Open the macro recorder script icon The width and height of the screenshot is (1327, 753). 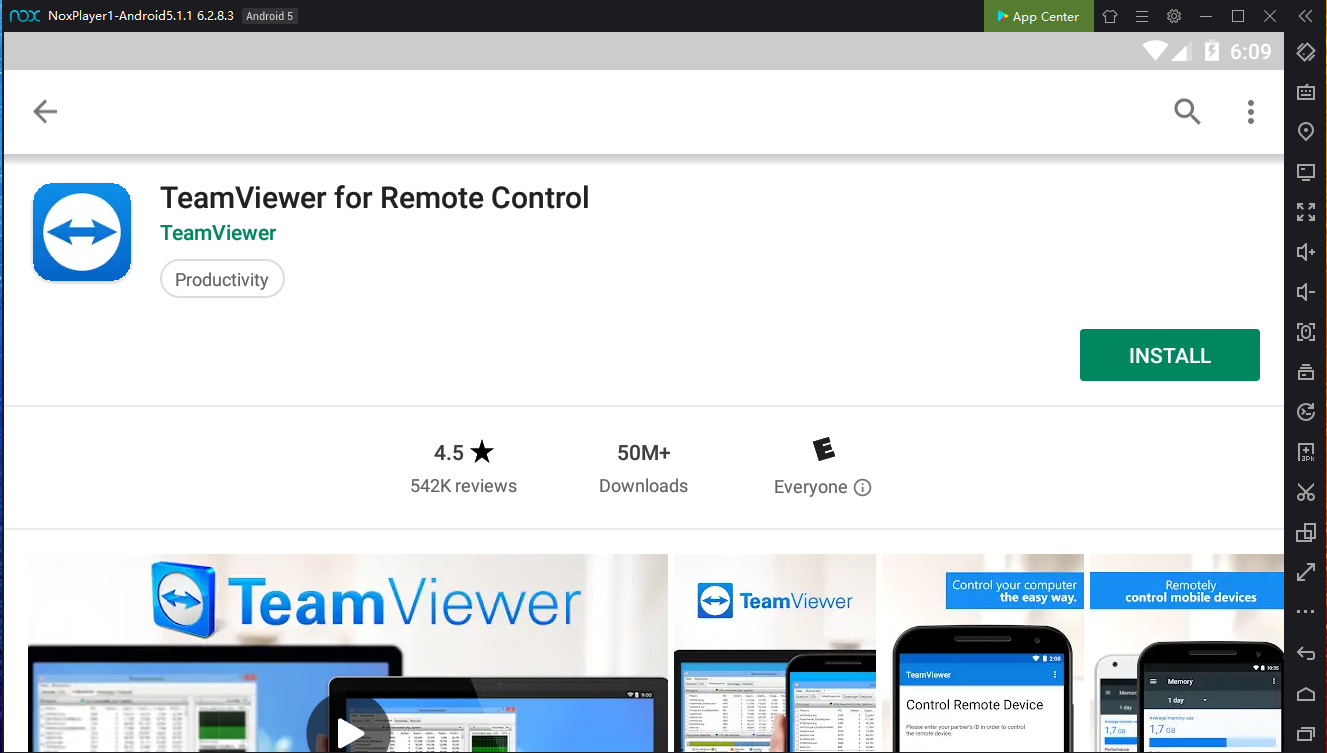(x=1305, y=412)
